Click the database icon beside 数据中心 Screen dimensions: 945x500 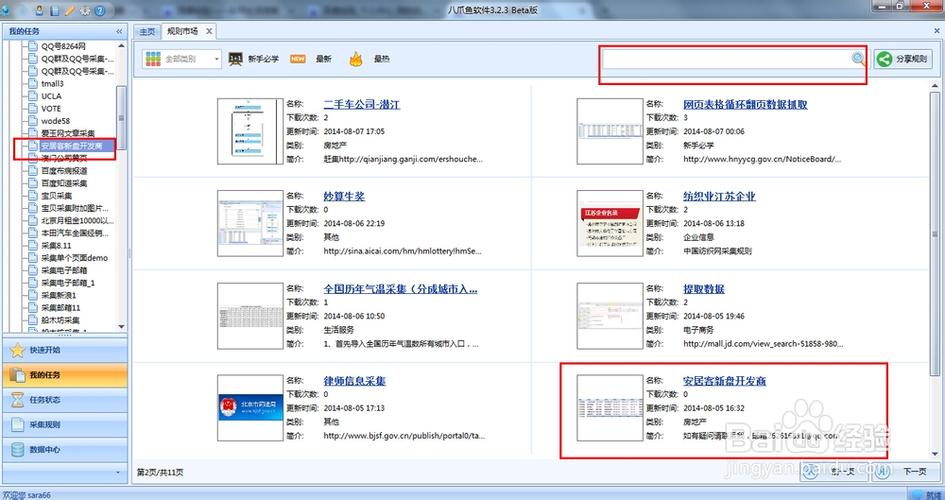point(18,449)
